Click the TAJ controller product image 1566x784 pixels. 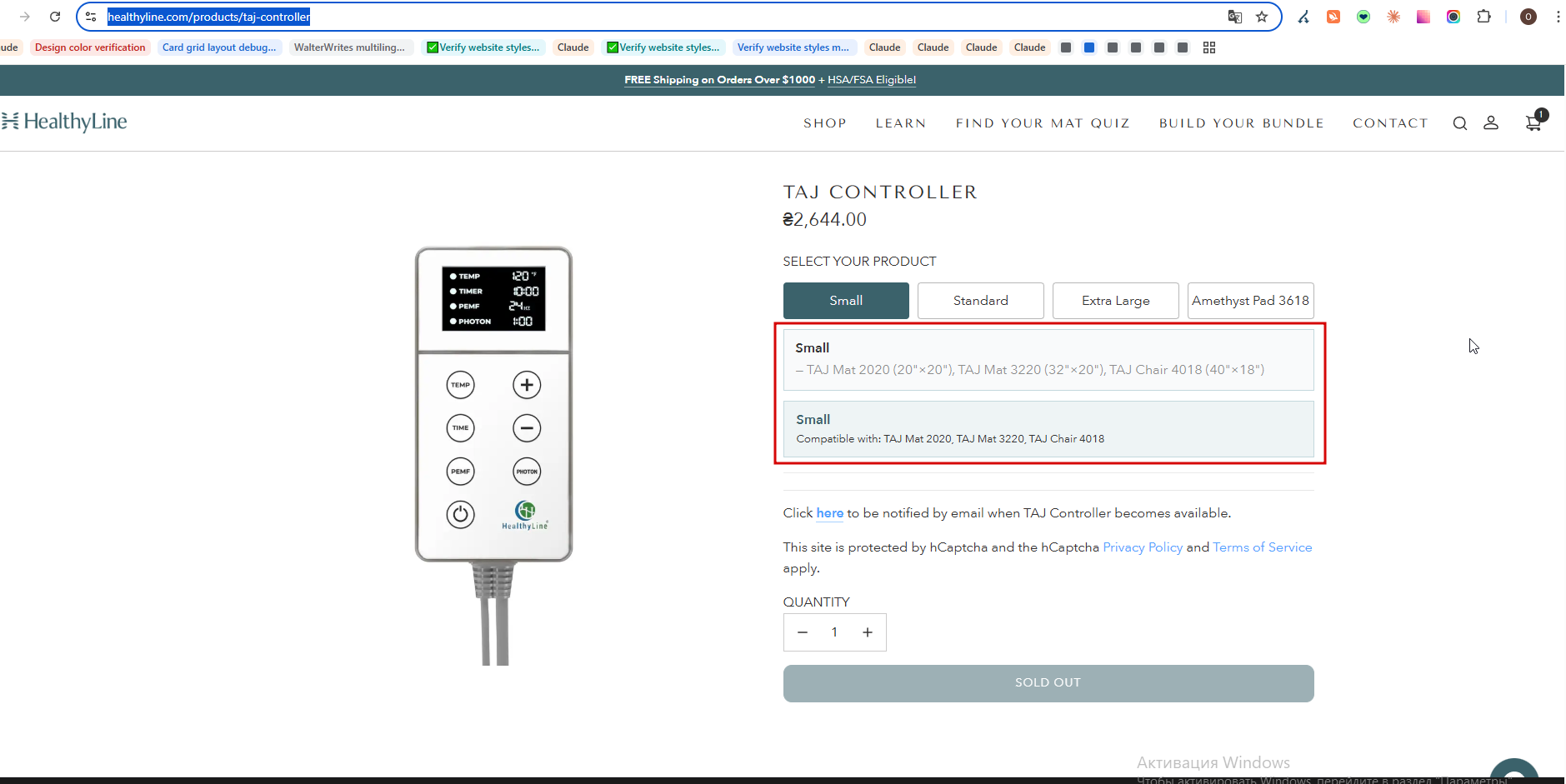tap(494, 455)
